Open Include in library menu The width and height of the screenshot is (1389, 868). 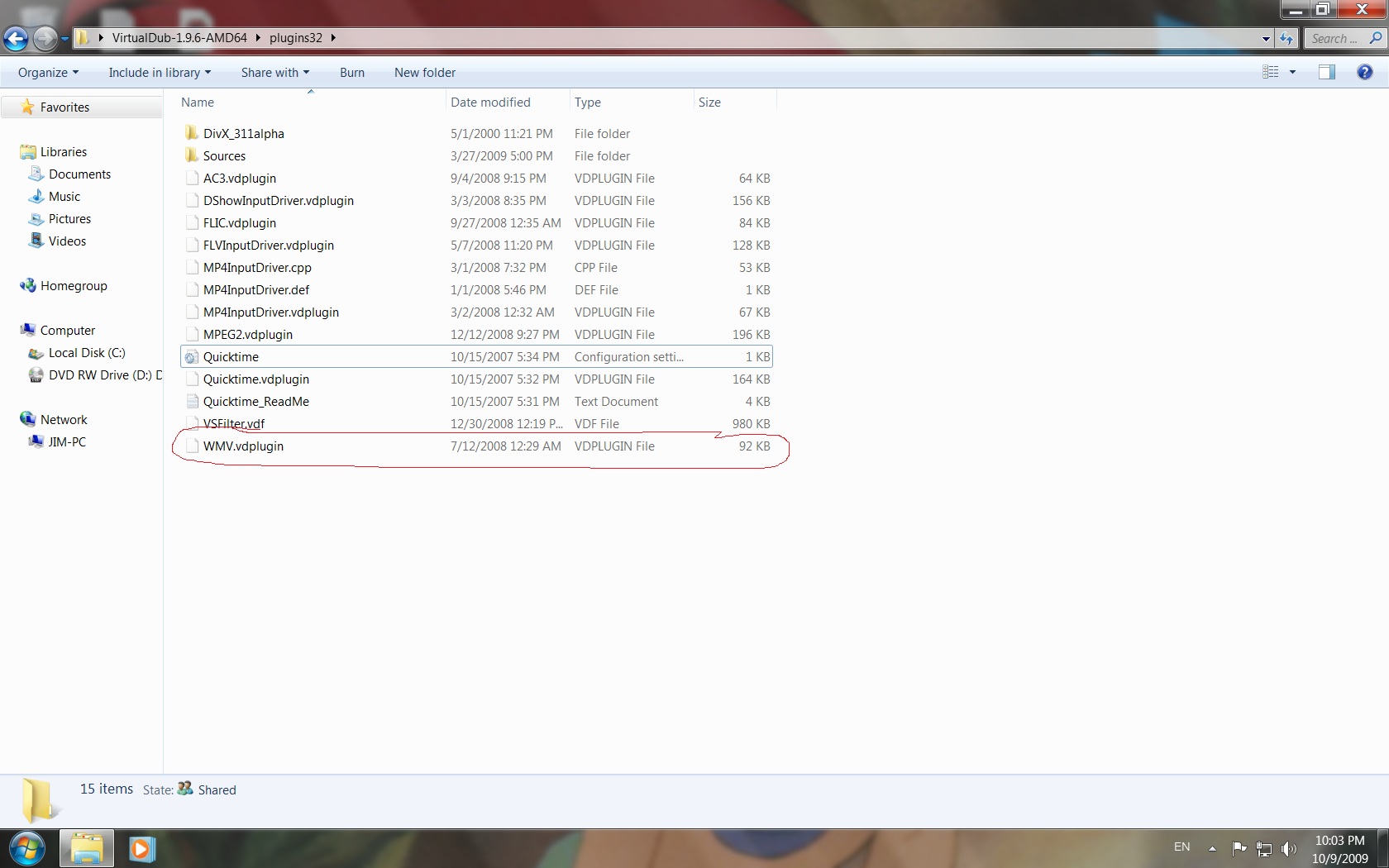(160, 73)
